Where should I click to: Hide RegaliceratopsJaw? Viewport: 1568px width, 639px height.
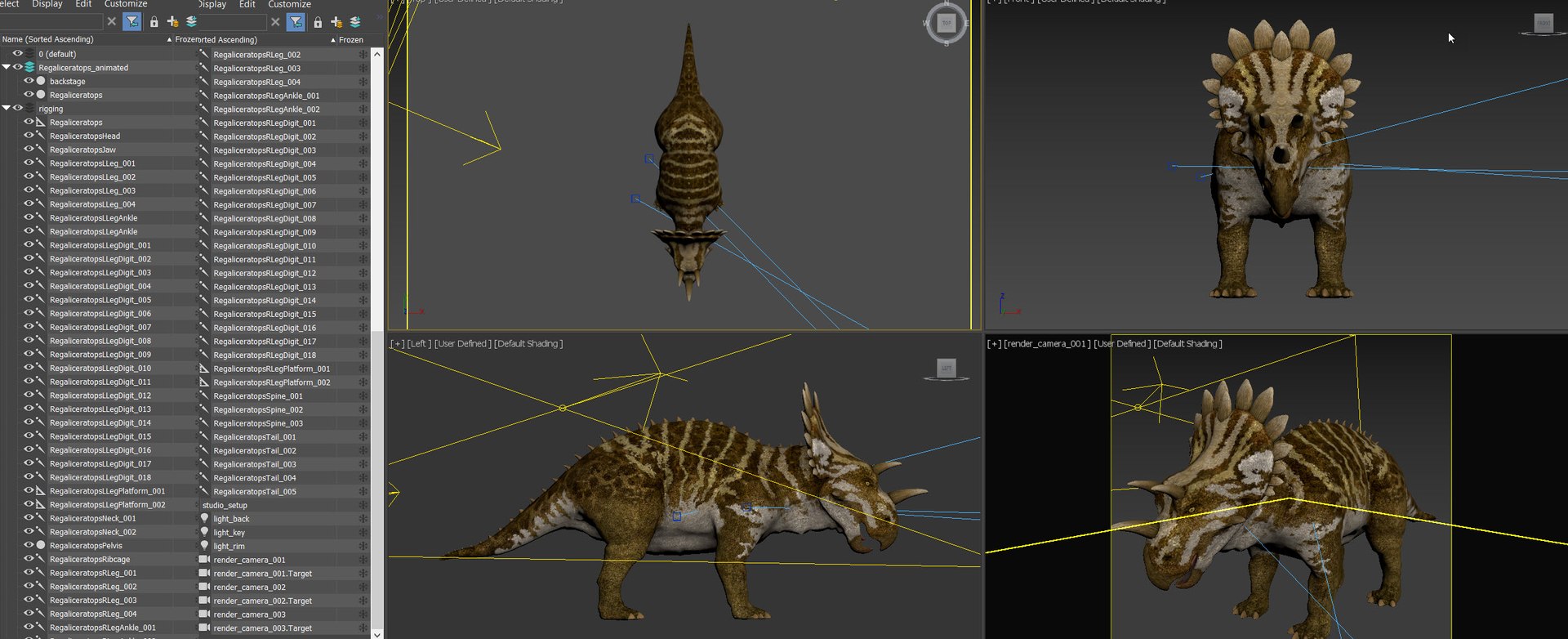pyautogui.click(x=29, y=149)
